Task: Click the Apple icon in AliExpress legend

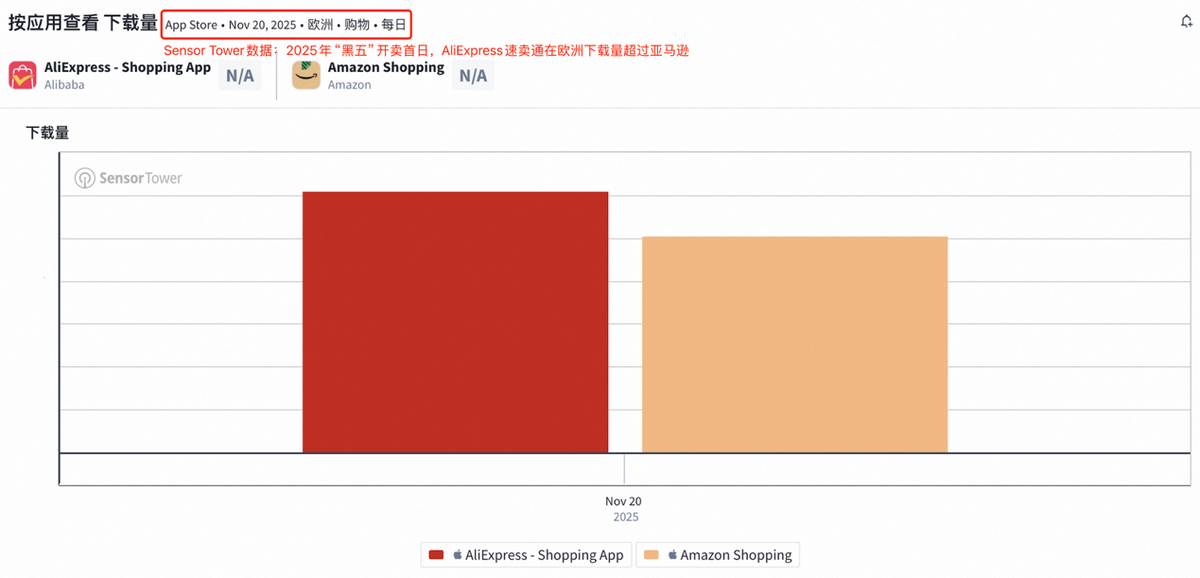Action: 458,555
